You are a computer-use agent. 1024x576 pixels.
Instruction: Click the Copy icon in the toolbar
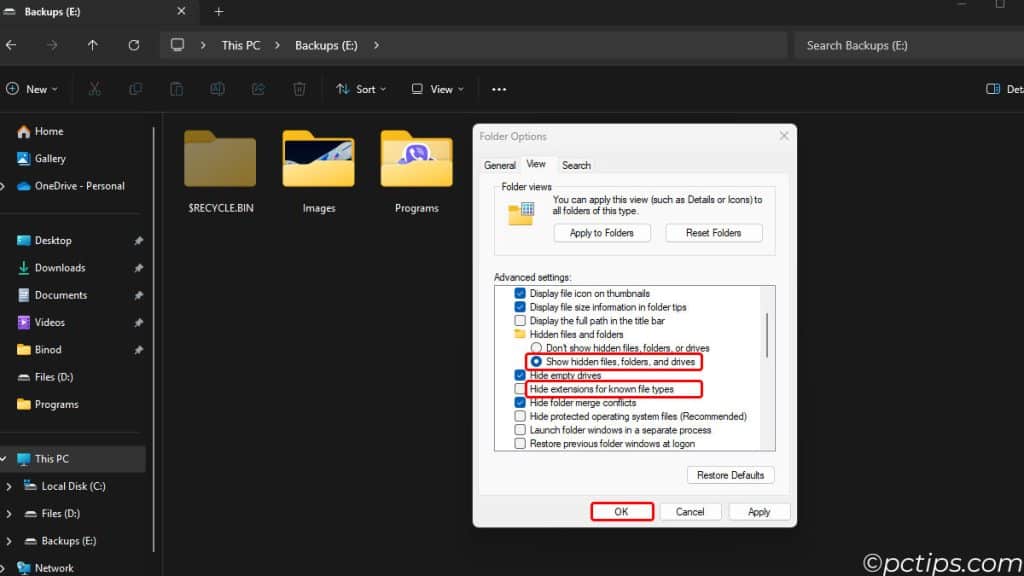click(135, 89)
